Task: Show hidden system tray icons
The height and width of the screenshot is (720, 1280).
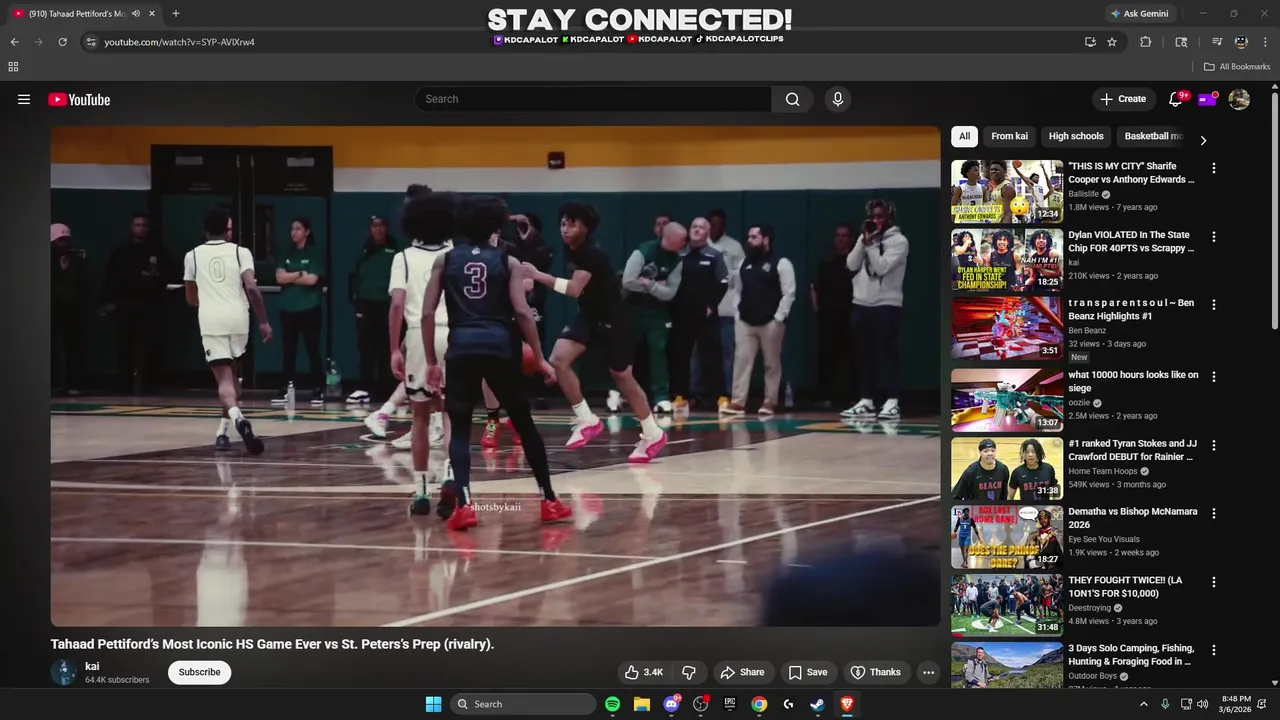Action: [1144, 704]
